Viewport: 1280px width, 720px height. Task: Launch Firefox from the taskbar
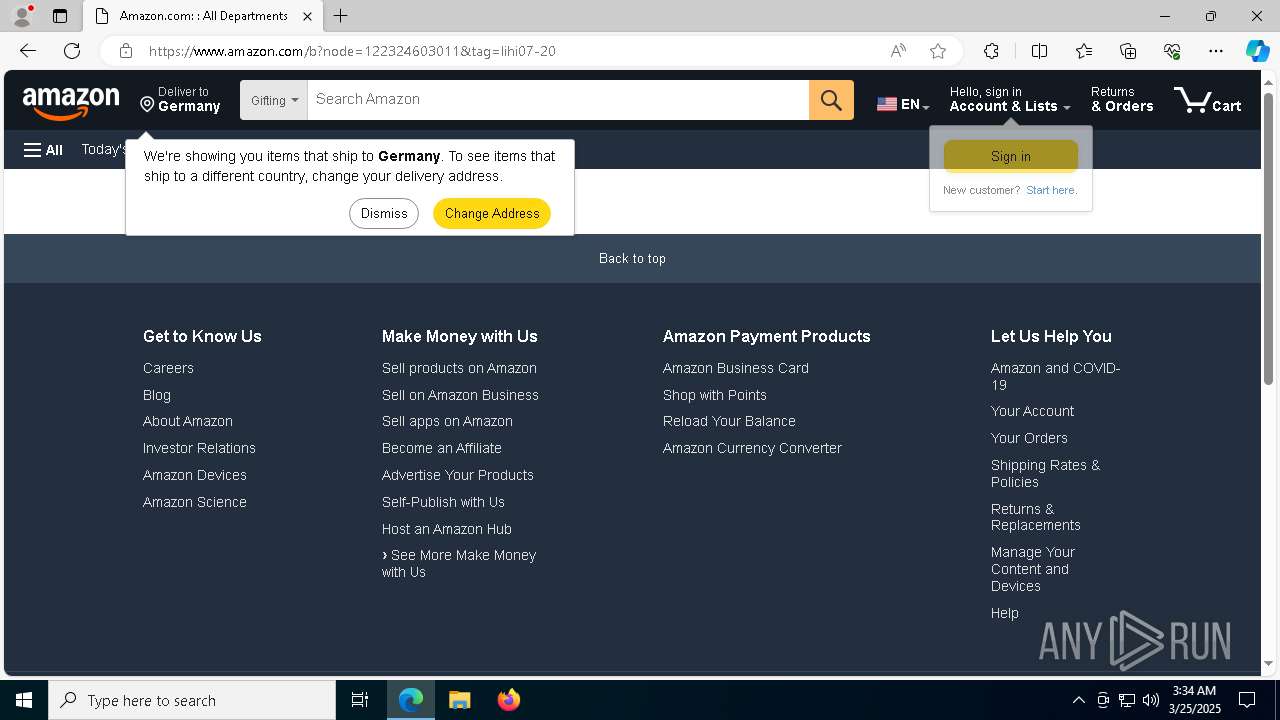(508, 700)
